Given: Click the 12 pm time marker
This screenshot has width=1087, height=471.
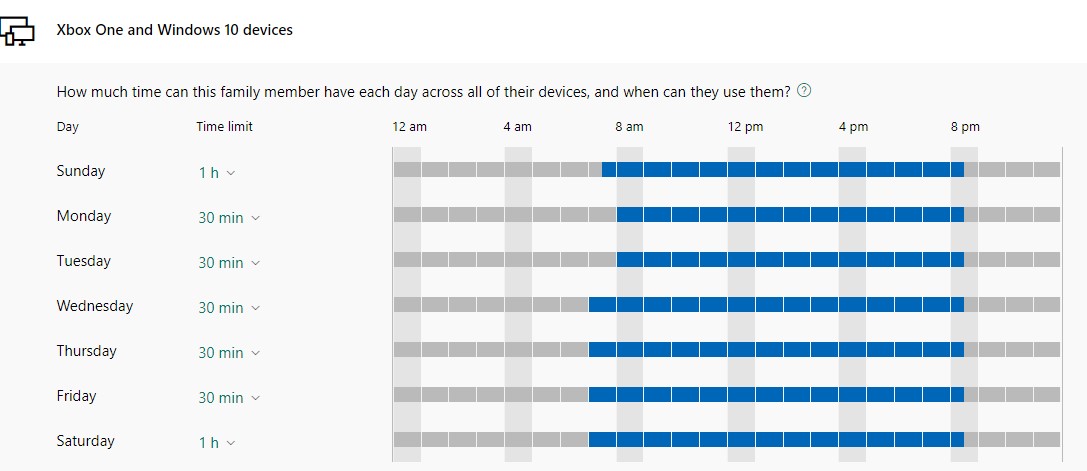Looking at the screenshot, I should 745,127.
